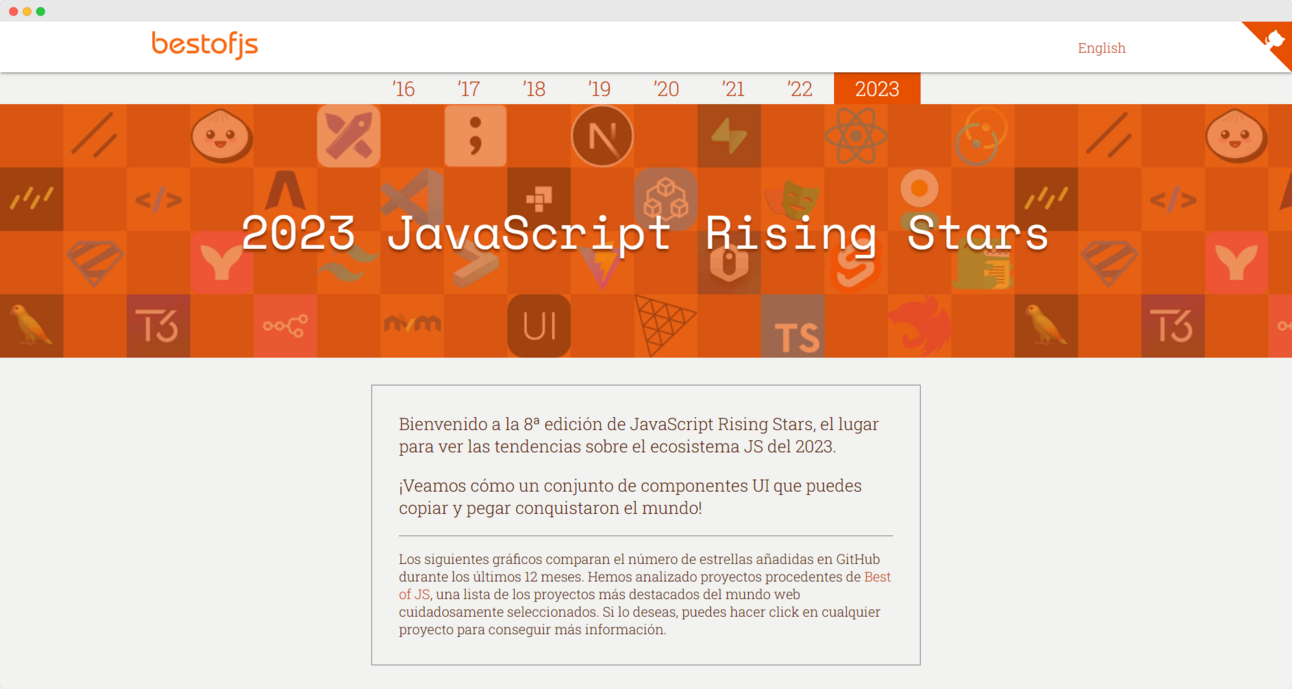Click the bestofjs logo
The image size is (1292, 689).
click(205, 44)
